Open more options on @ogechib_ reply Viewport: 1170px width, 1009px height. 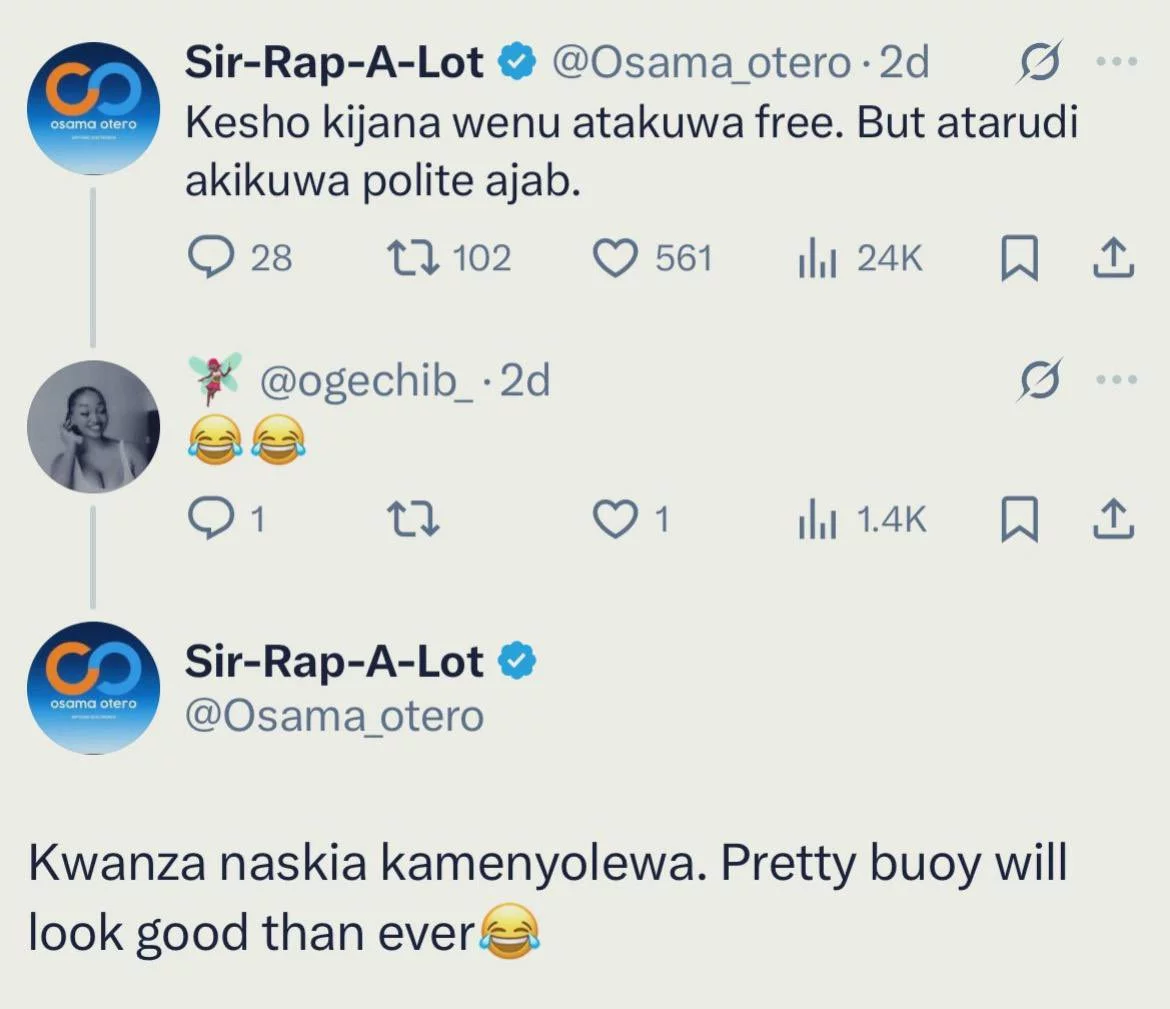pyautogui.click(x=1117, y=380)
